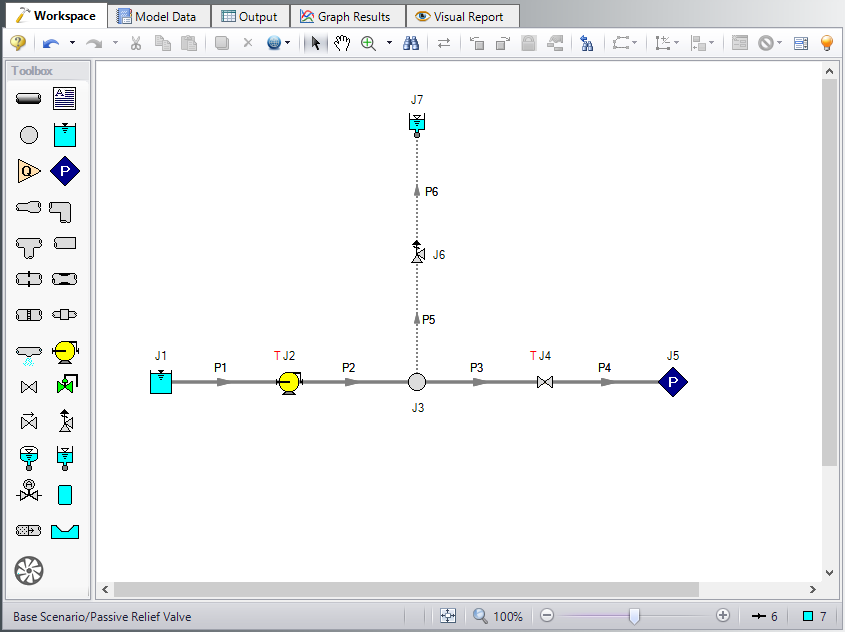
Task: Select the Pipe drawing tool
Action: (28, 98)
